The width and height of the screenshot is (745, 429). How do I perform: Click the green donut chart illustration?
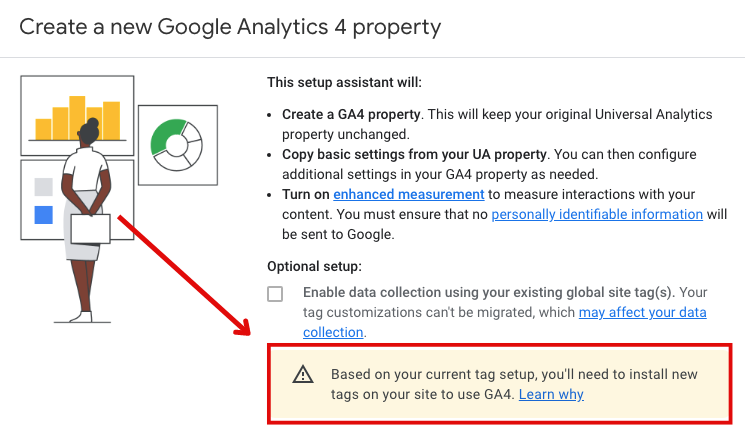click(x=176, y=145)
